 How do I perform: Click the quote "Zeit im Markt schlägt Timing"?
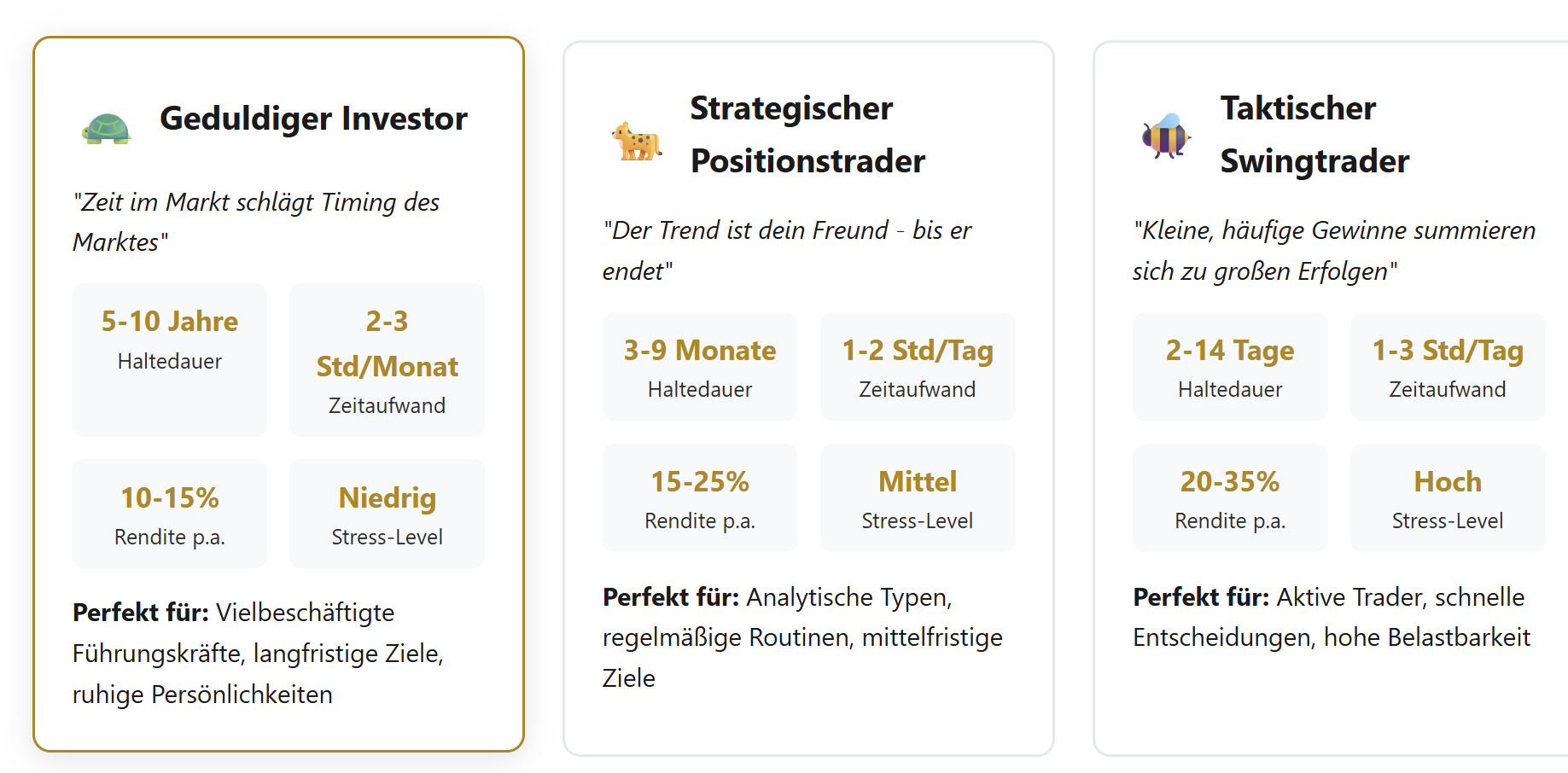click(x=256, y=222)
